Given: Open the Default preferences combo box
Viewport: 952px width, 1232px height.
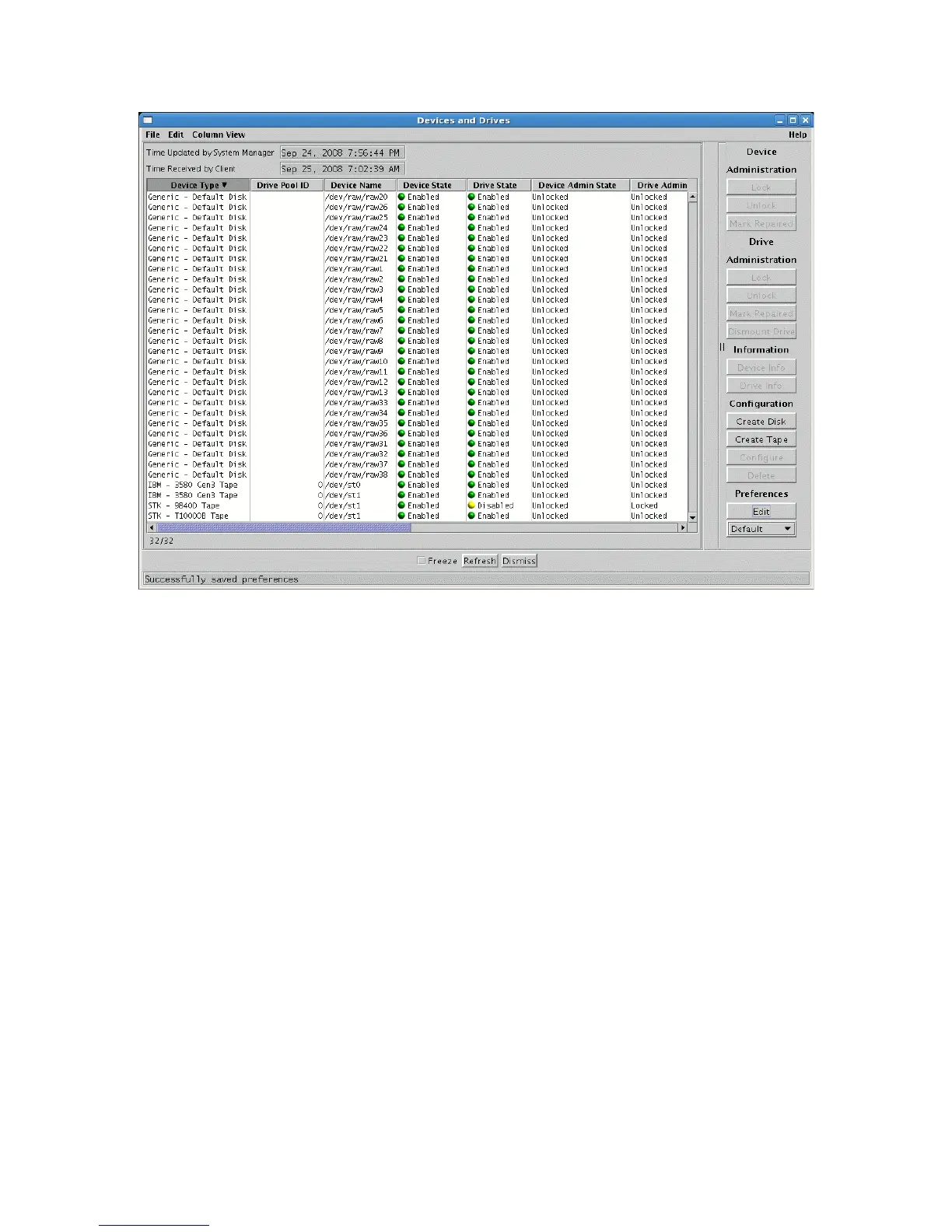Looking at the screenshot, I should (x=761, y=529).
